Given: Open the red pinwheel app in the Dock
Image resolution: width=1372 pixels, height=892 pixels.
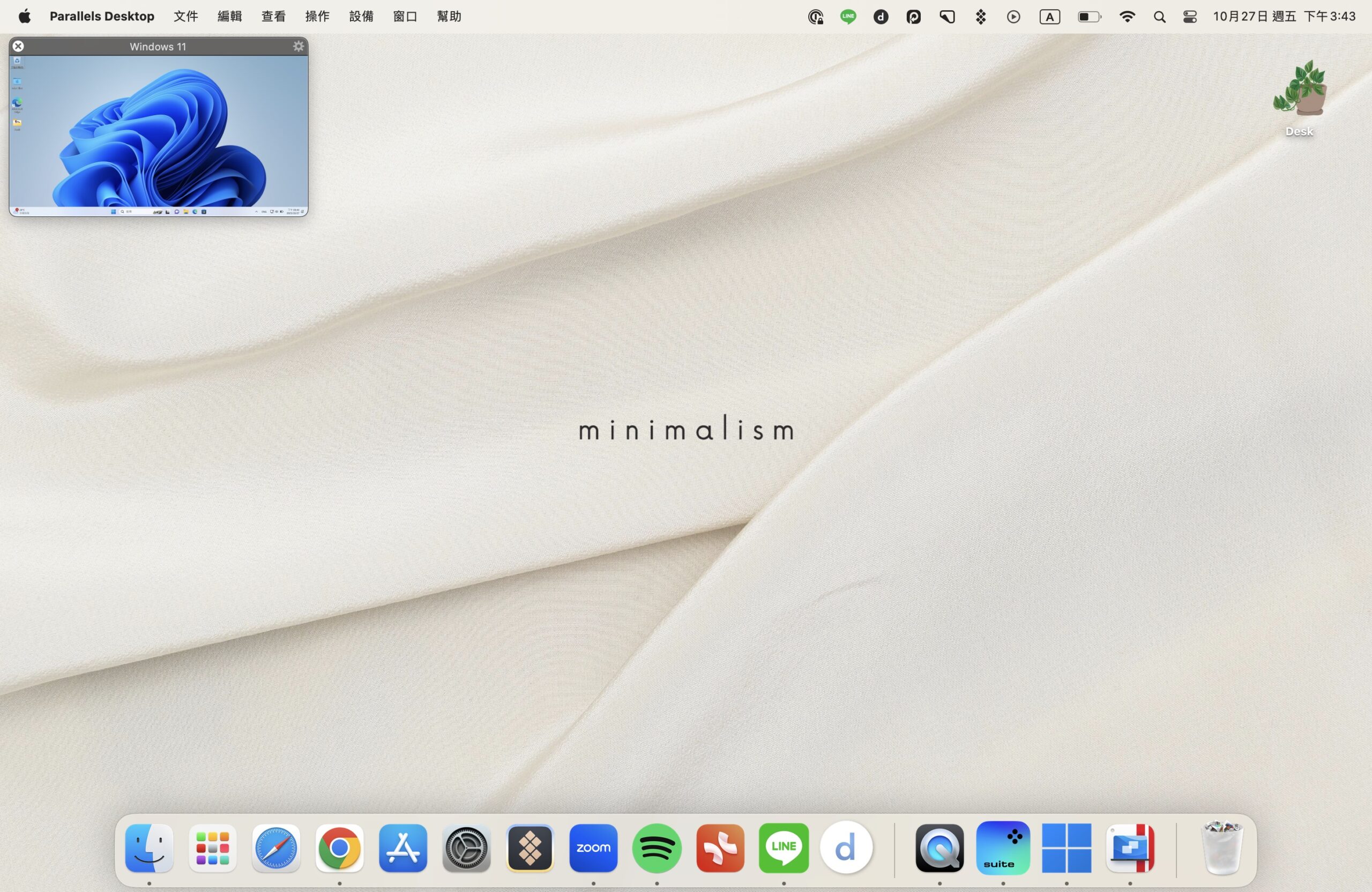Looking at the screenshot, I should (x=720, y=848).
